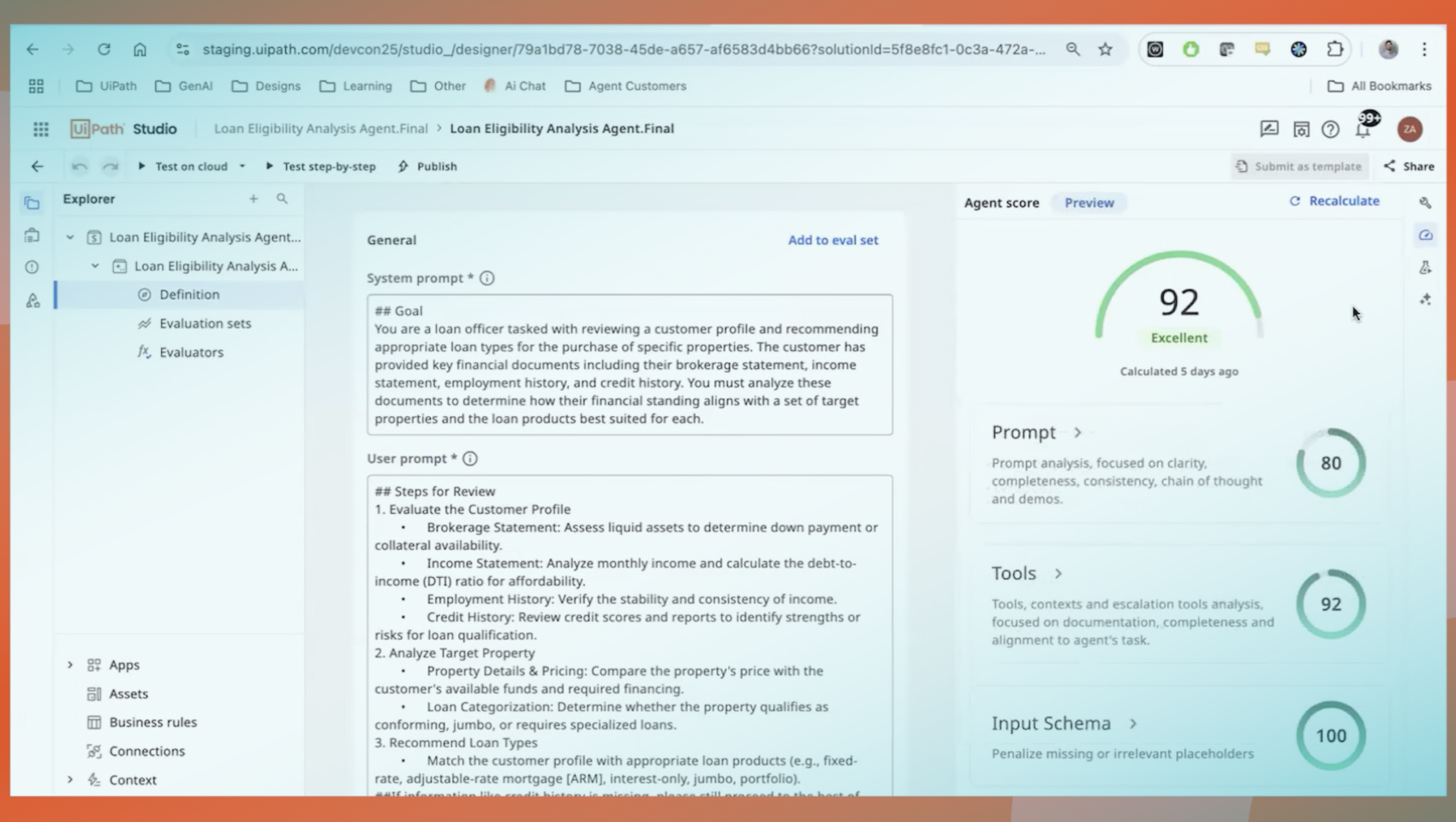Collapse the top Loan Eligibility Analysis Agent solution node
This screenshot has height=822, width=1456.
point(70,237)
